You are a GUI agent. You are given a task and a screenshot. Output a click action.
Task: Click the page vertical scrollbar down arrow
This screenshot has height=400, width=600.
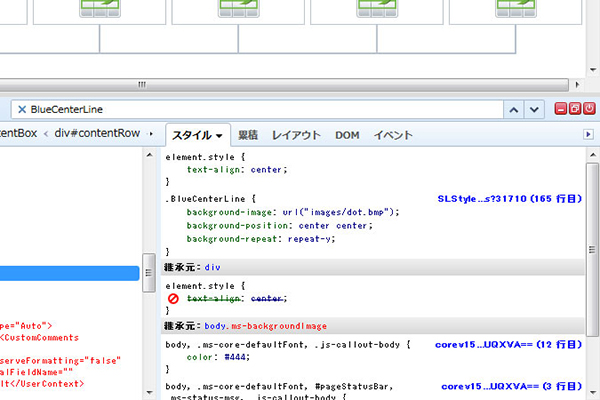tap(593, 70)
